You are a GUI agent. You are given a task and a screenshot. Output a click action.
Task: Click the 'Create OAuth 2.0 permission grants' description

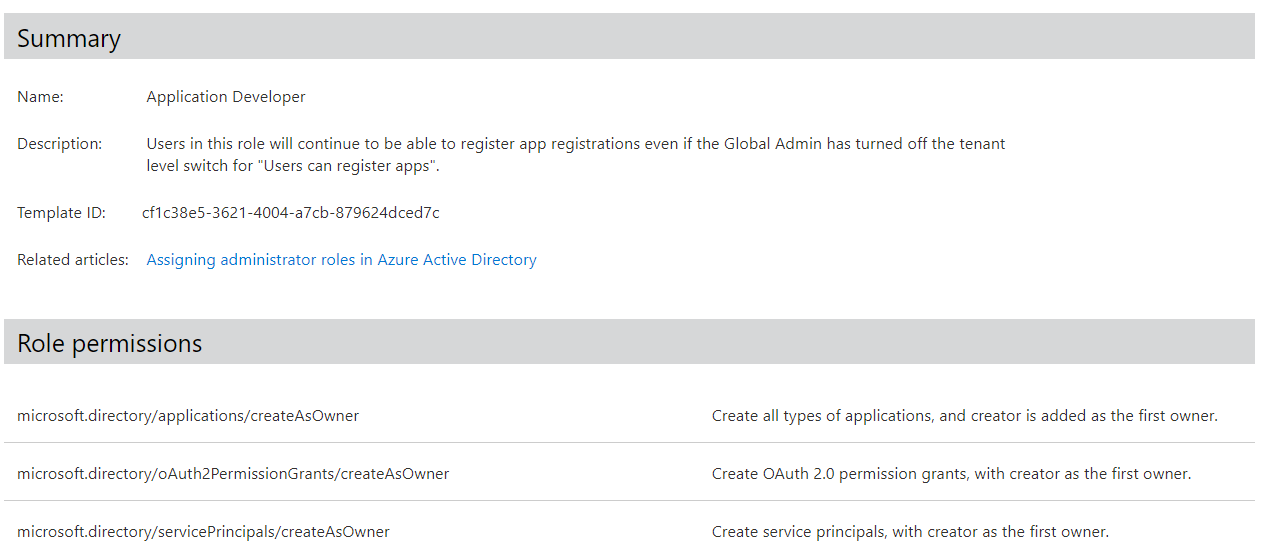click(x=952, y=474)
